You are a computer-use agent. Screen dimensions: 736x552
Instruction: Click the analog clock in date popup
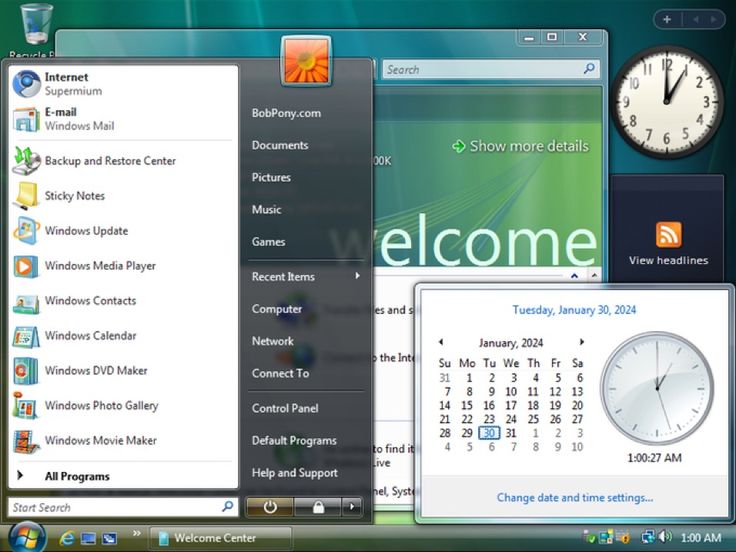(x=657, y=388)
